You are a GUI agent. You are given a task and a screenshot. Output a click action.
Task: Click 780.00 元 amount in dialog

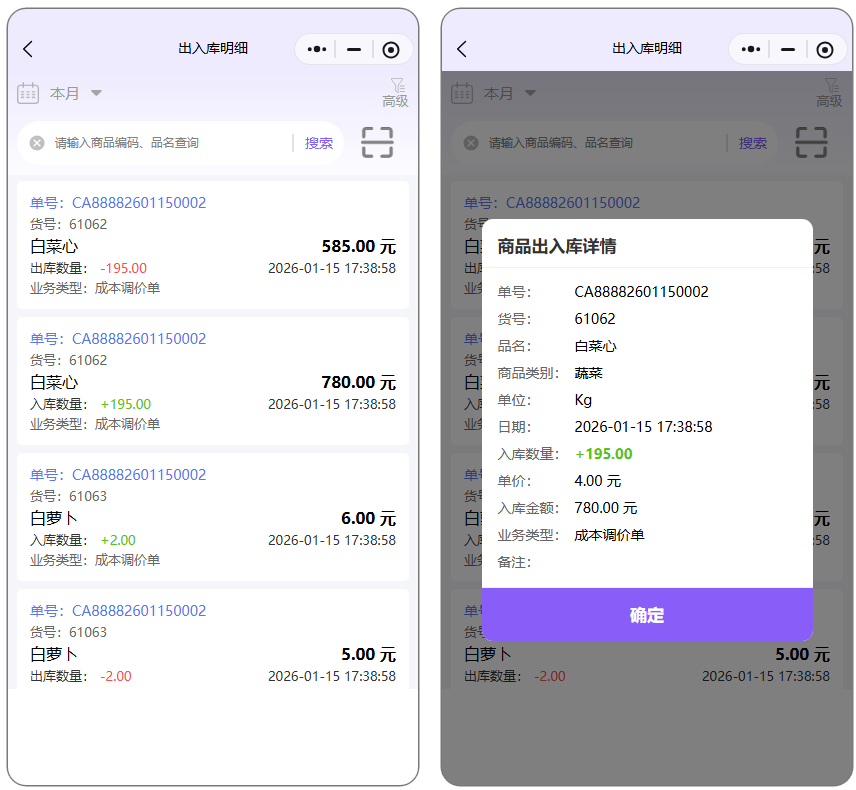606,508
